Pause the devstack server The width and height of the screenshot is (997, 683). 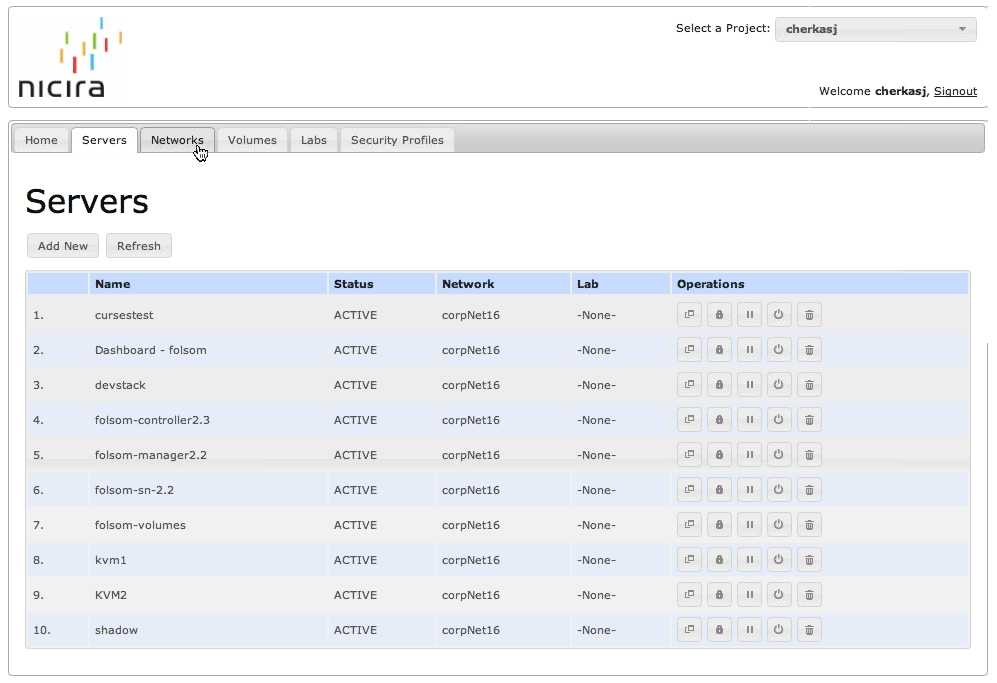tap(750, 385)
